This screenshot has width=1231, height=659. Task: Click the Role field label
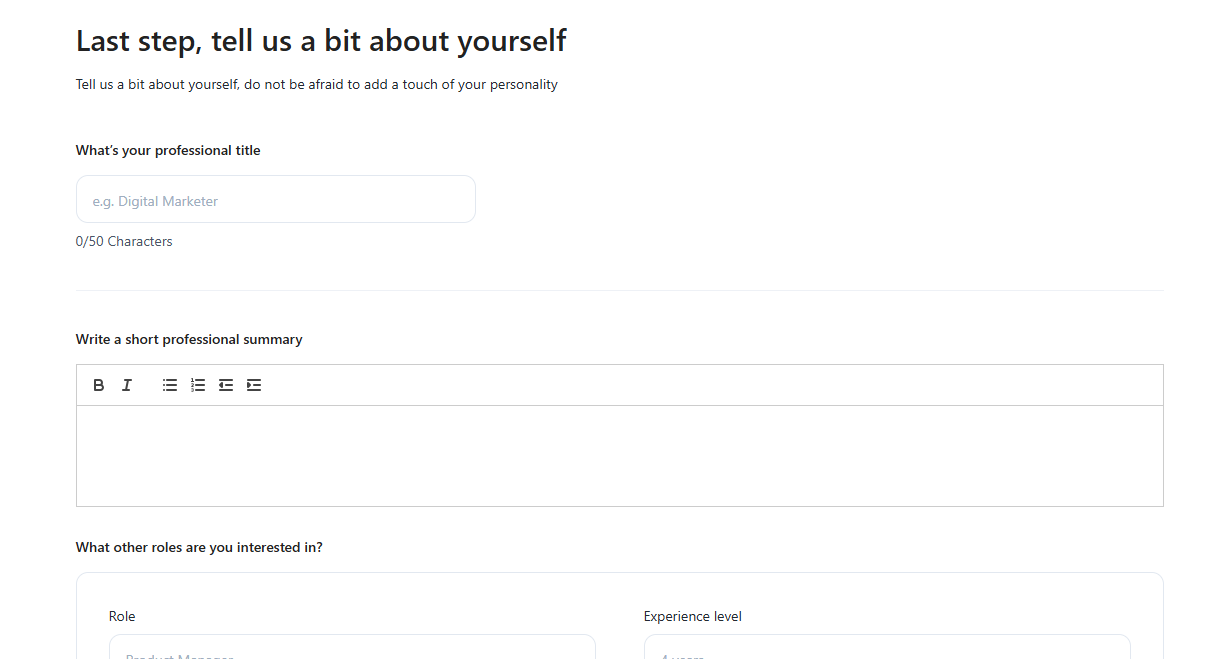click(x=122, y=617)
